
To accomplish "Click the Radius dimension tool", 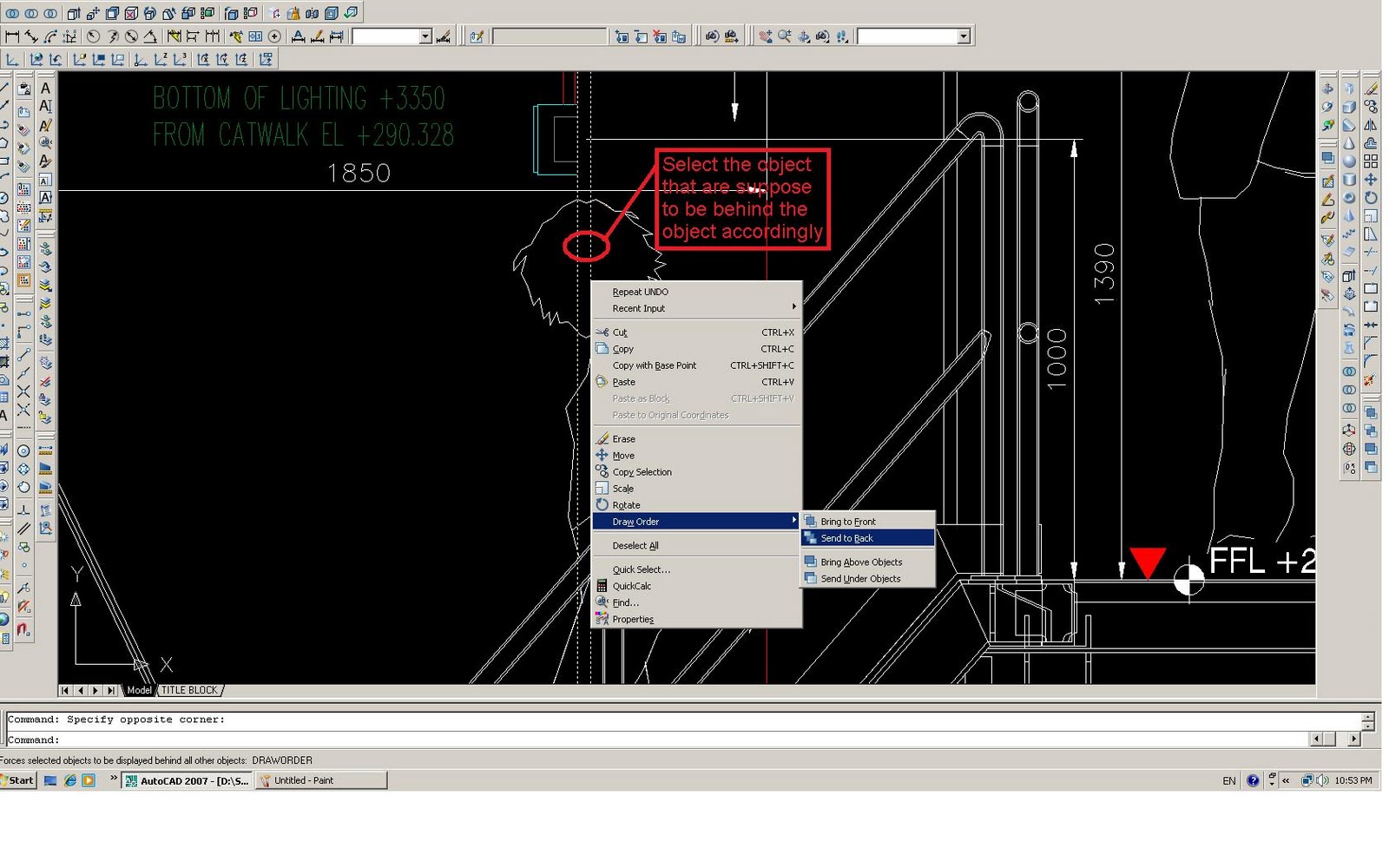I will 93,36.
